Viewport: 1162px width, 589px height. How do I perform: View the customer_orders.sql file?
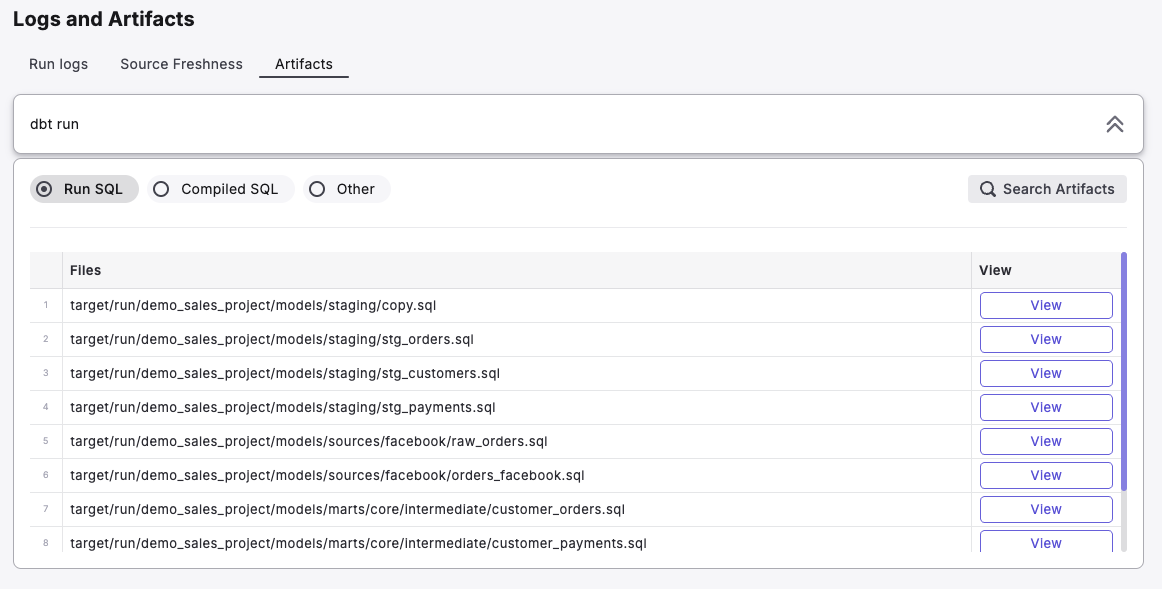click(x=1045, y=509)
